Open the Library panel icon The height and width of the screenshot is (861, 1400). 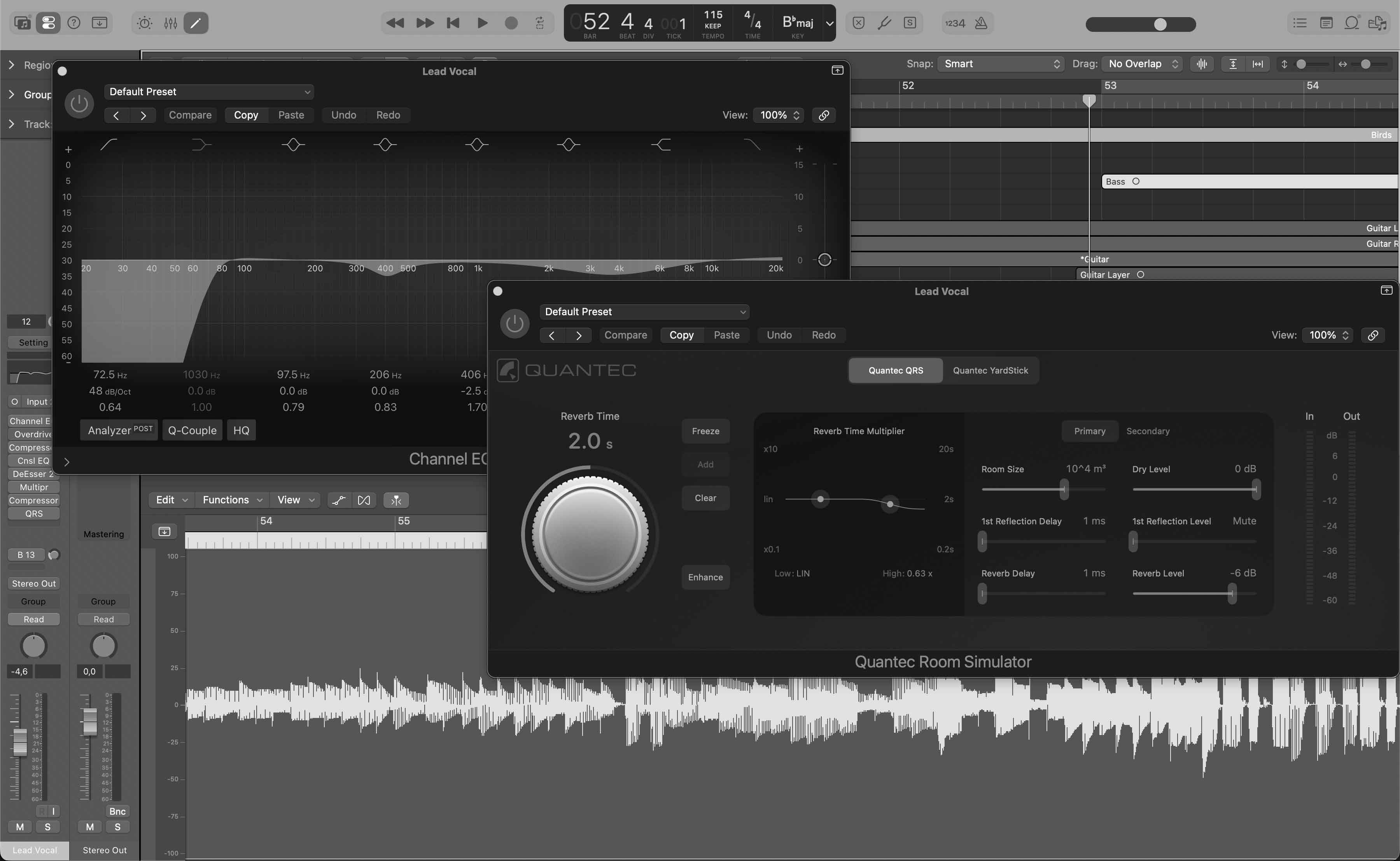22,23
